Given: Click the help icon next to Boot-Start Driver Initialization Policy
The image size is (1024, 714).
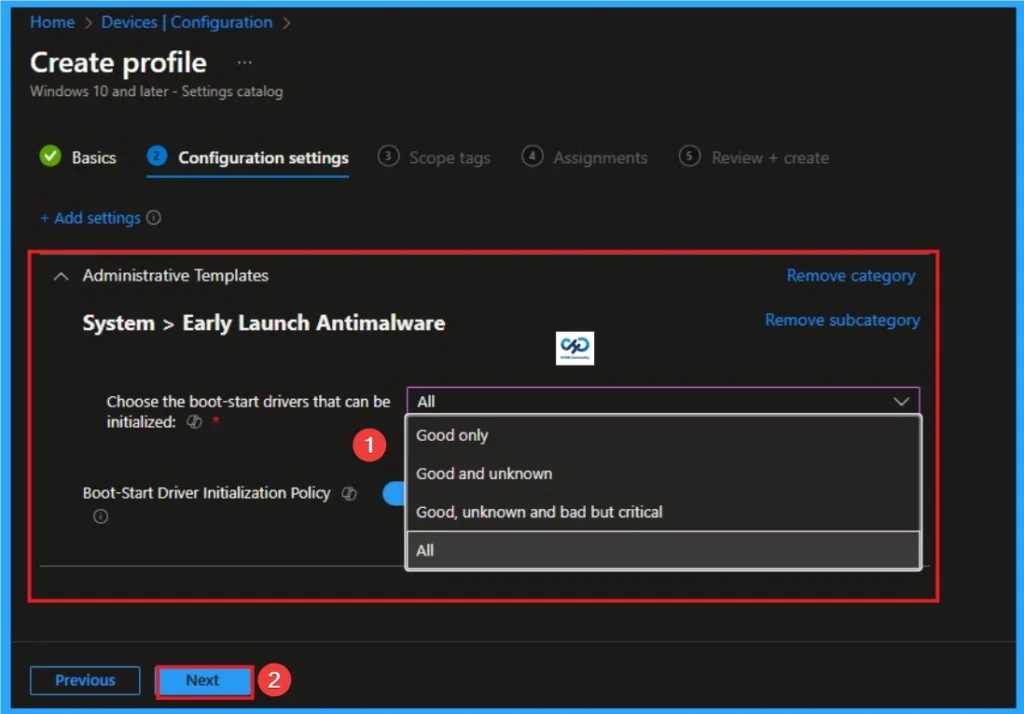Looking at the screenshot, I should (347, 493).
